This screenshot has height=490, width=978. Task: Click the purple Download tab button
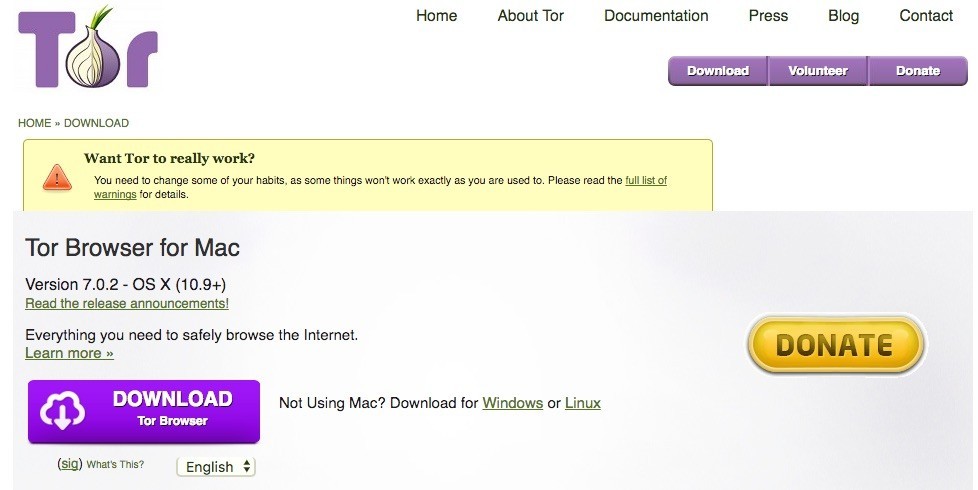click(x=718, y=71)
